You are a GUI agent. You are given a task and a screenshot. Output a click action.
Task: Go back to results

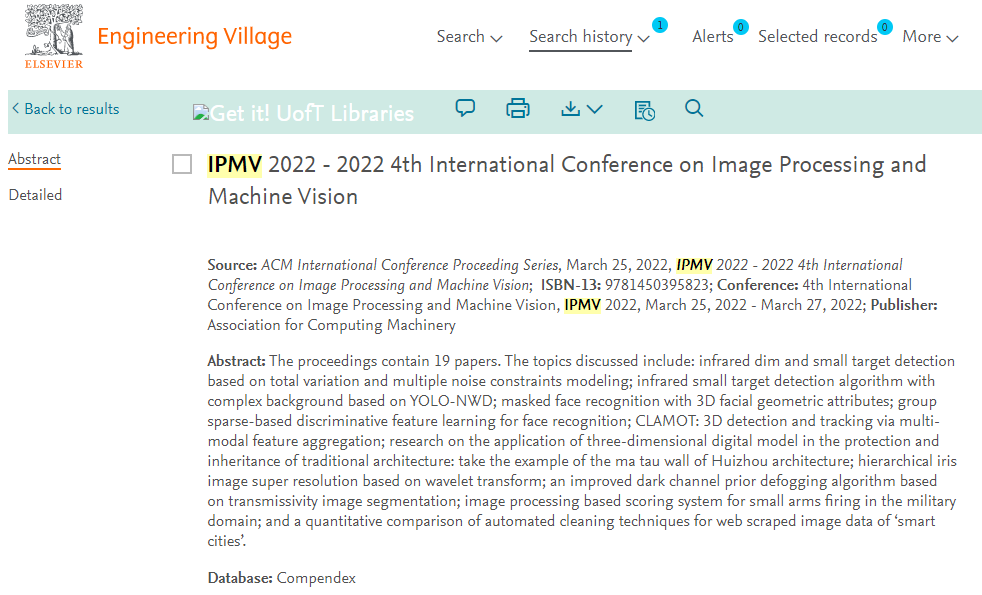[66, 109]
